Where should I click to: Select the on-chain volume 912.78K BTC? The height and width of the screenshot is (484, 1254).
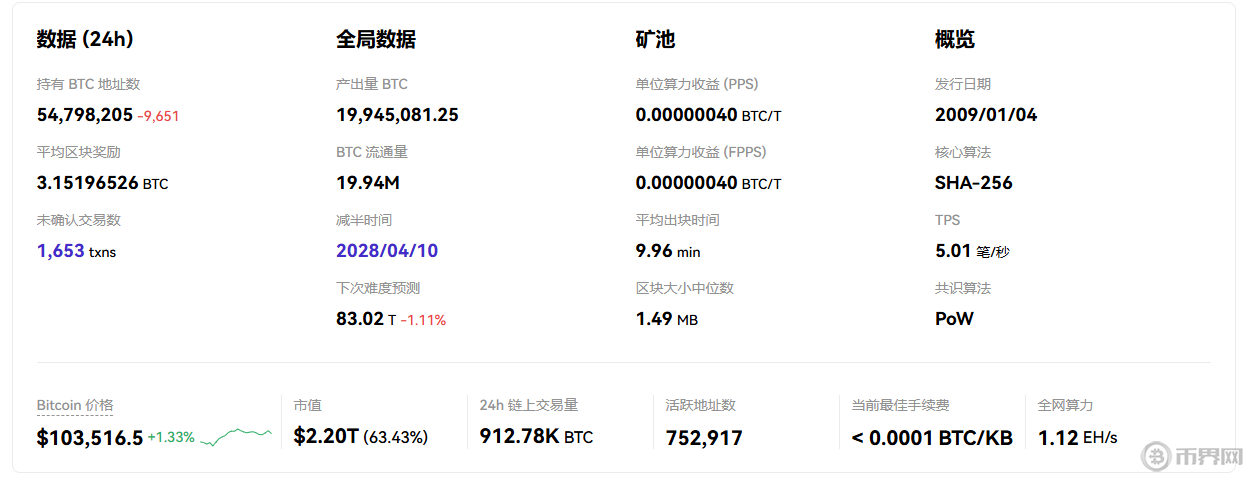(536, 437)
